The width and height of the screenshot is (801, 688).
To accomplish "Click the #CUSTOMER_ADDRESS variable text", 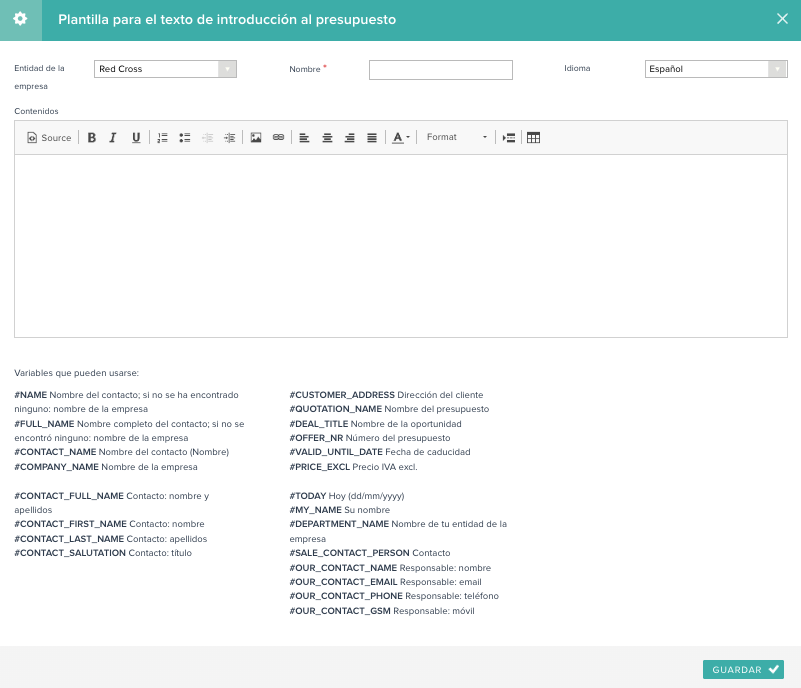I will pos(342,395).
